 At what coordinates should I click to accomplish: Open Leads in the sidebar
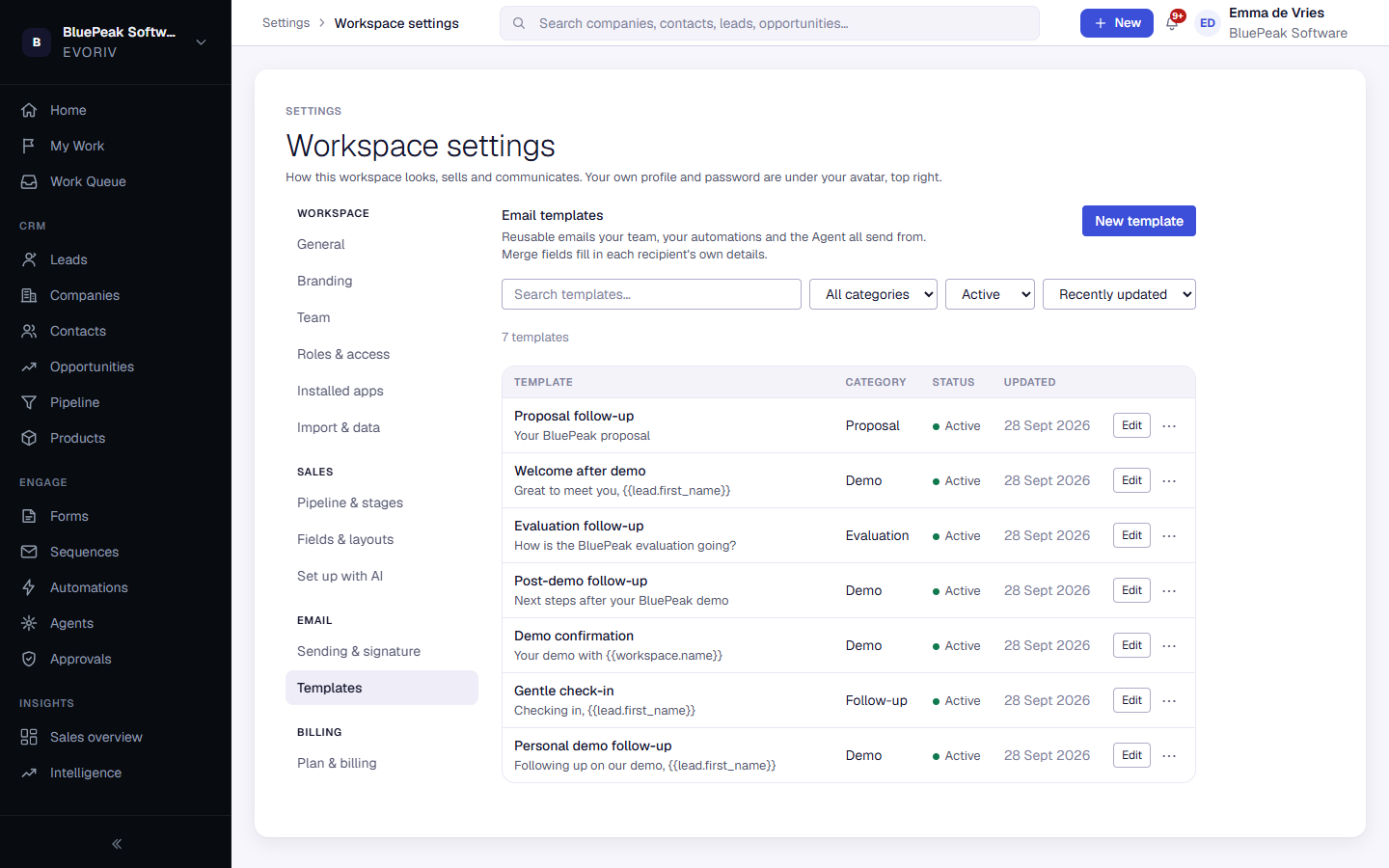coord(116,259)
